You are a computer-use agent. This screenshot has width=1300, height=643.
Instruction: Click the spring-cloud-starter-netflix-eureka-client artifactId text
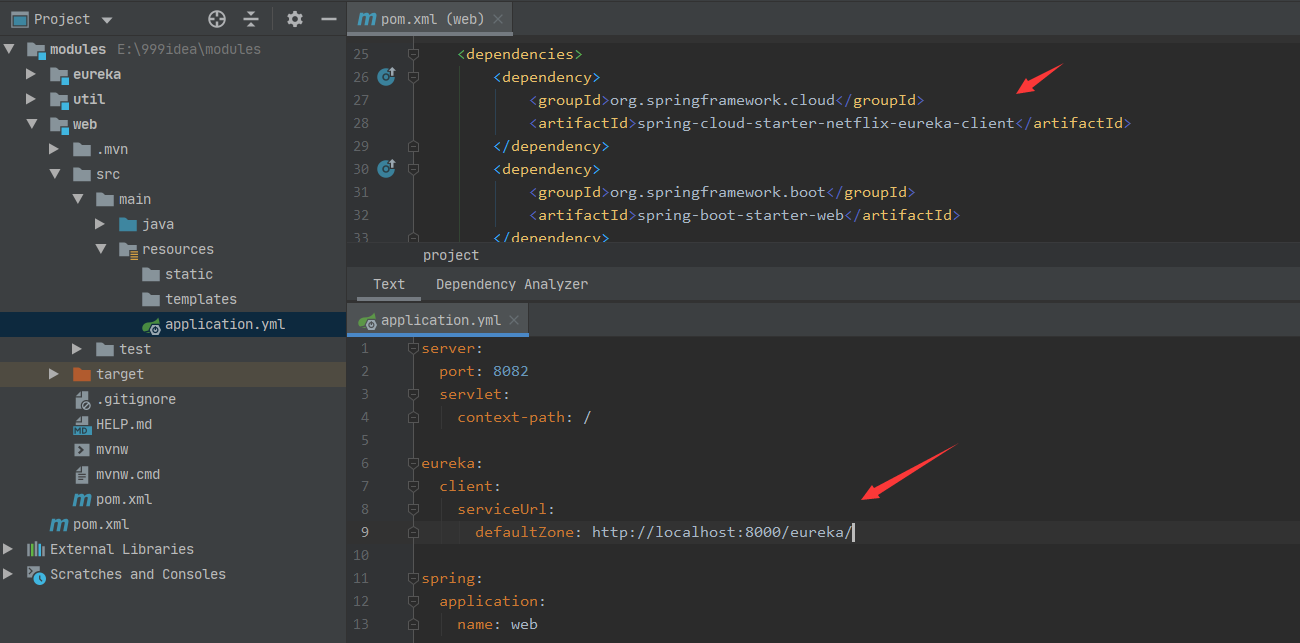pos(826,123)
